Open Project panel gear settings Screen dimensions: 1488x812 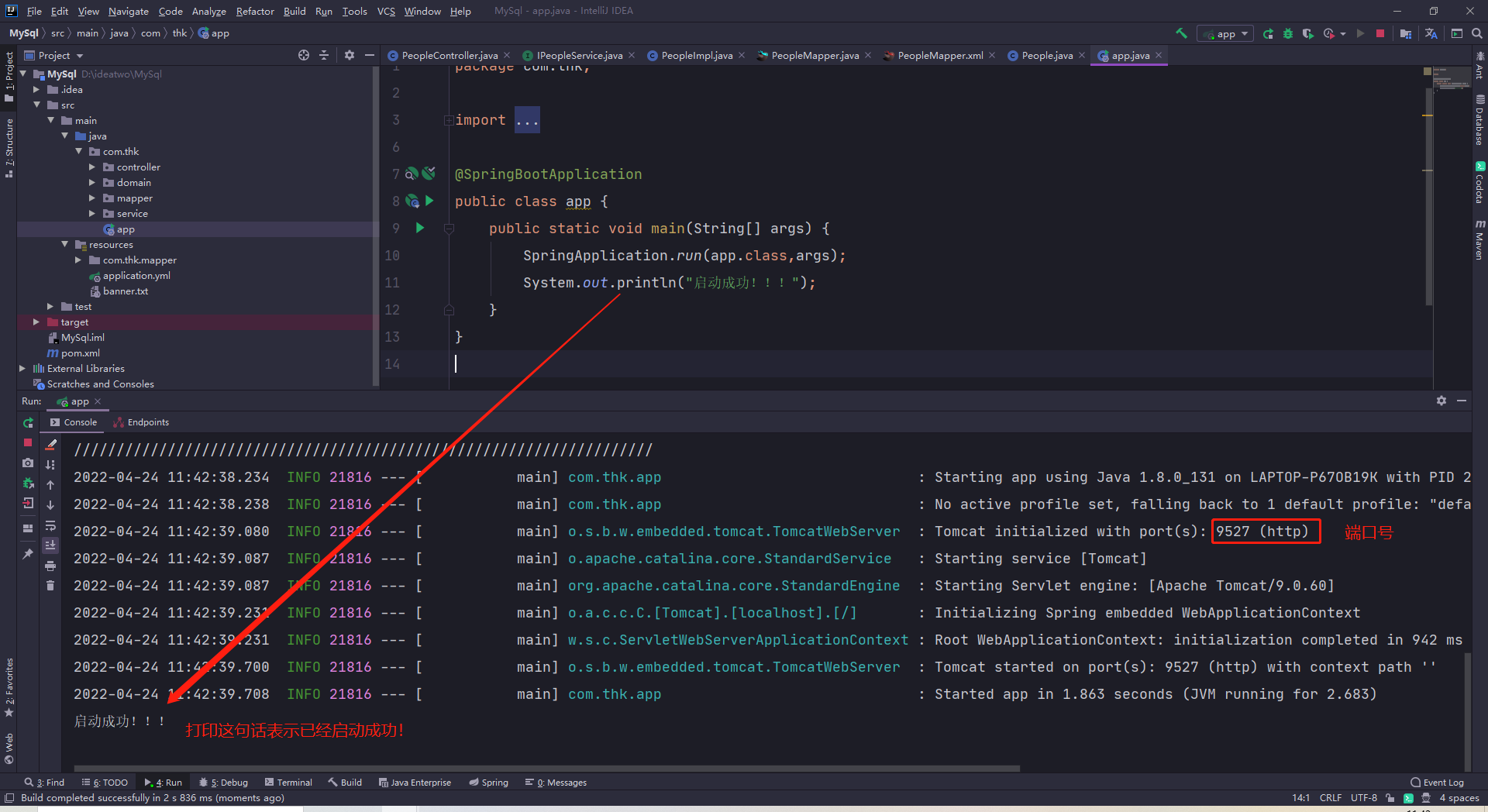pyautogui.click(x=350, y=55)
